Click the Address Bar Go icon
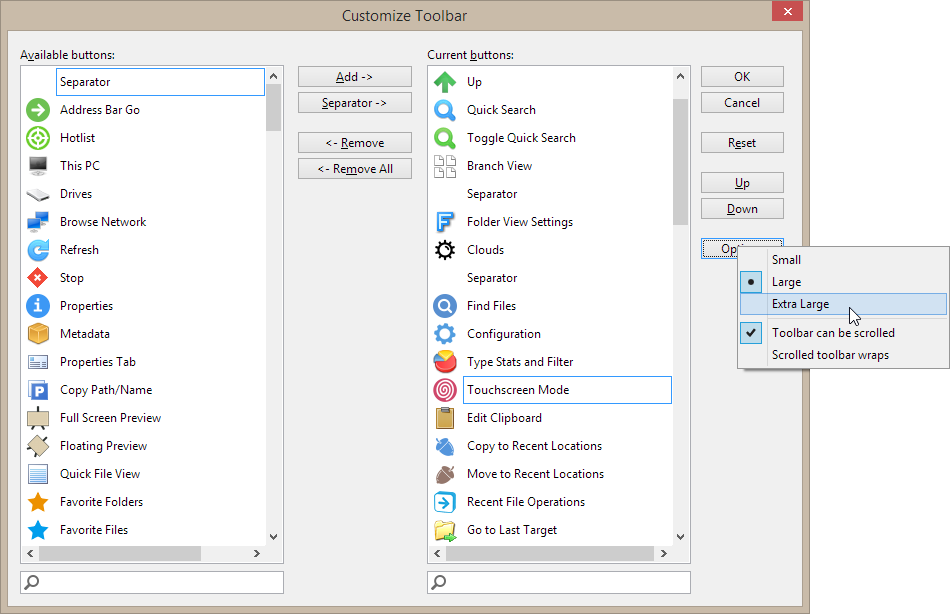 tap(38, 110)
